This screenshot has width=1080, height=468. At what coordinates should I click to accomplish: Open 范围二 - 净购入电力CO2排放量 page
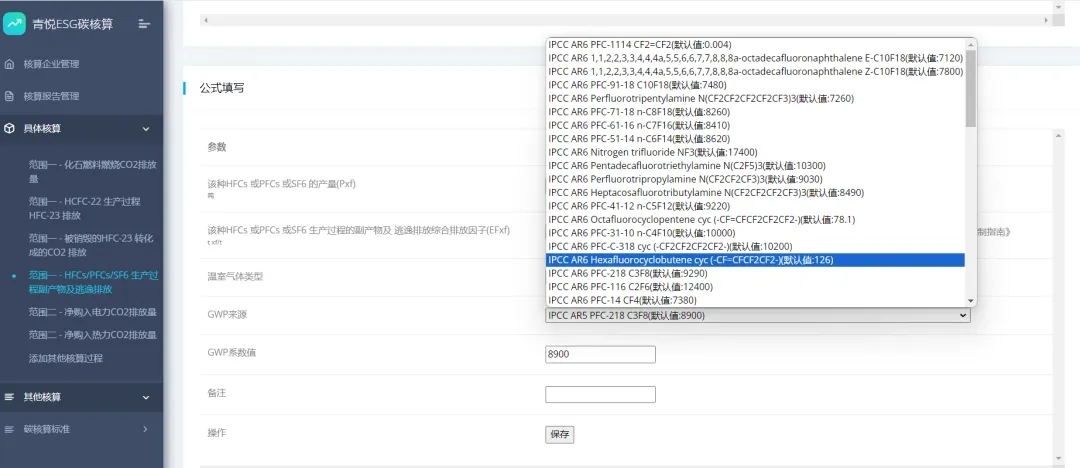pos(92,312)
